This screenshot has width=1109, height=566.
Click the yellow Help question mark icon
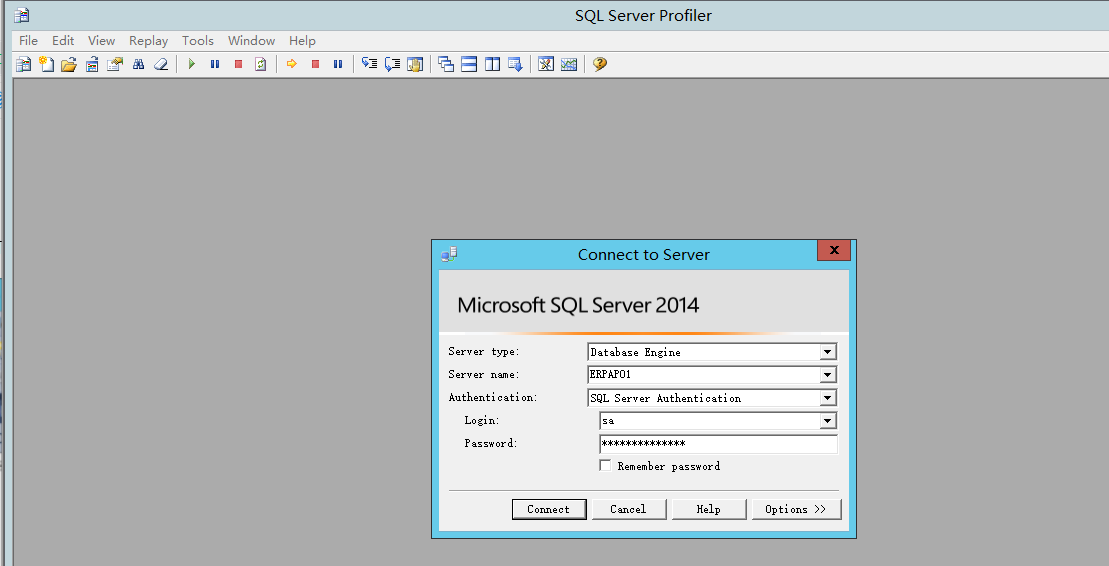600,64
